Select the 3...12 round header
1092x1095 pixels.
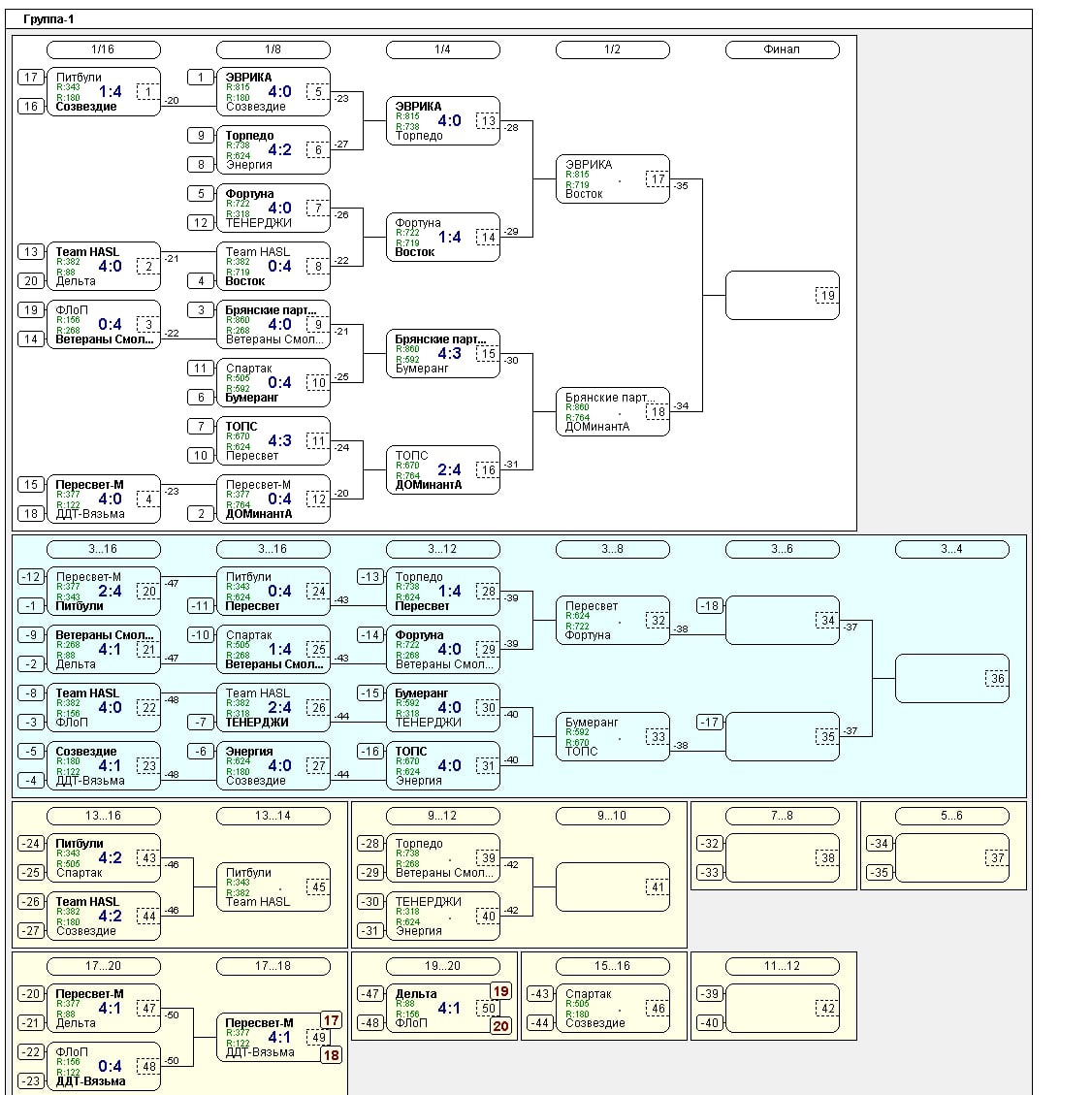point(442,549)
